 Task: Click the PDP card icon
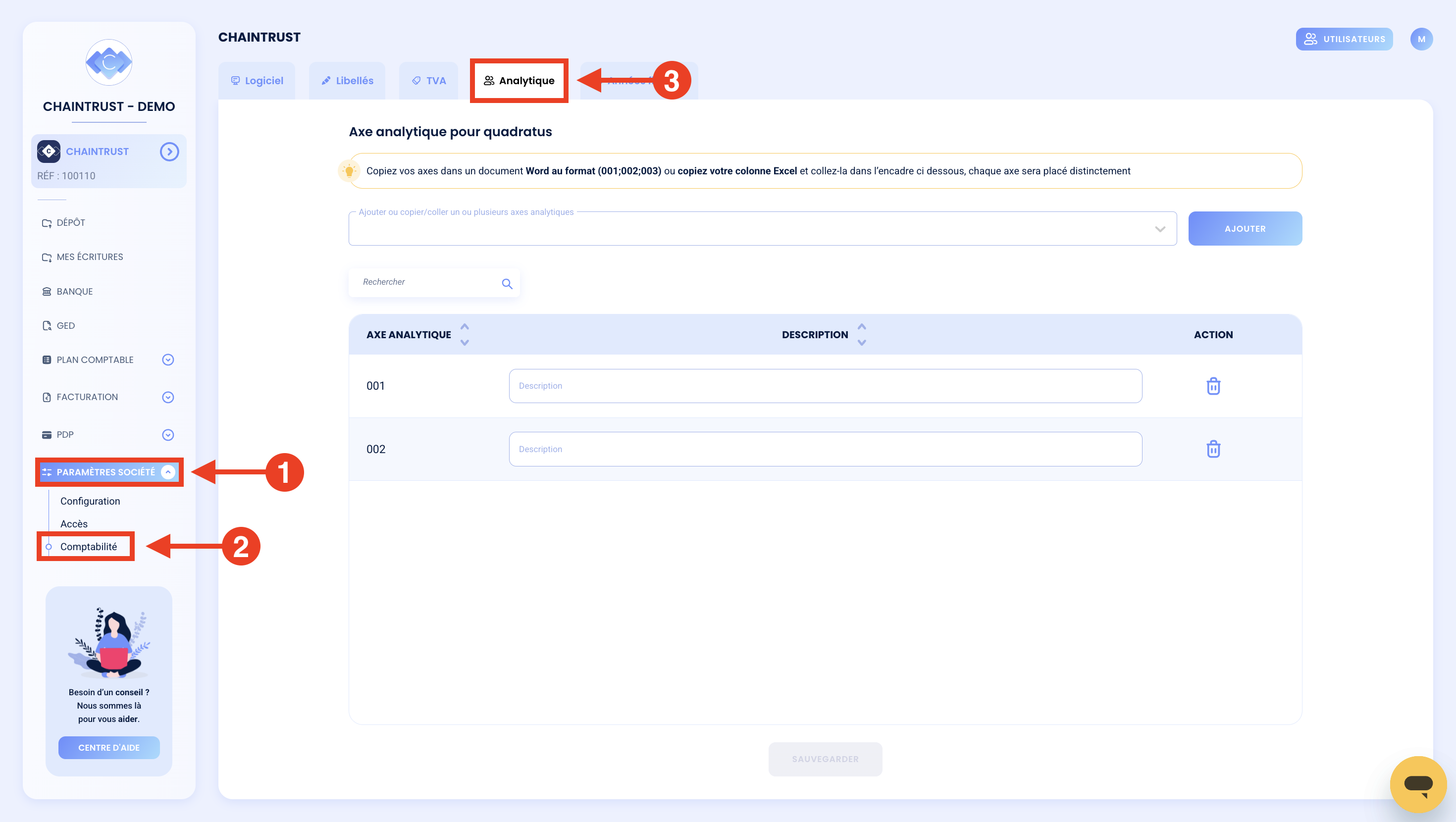pos(47,435)
